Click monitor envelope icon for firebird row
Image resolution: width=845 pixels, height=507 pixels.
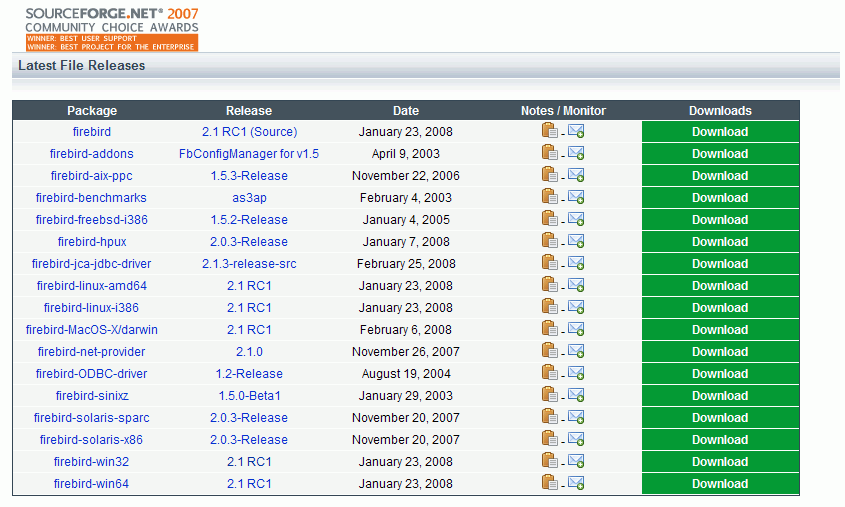576,131
